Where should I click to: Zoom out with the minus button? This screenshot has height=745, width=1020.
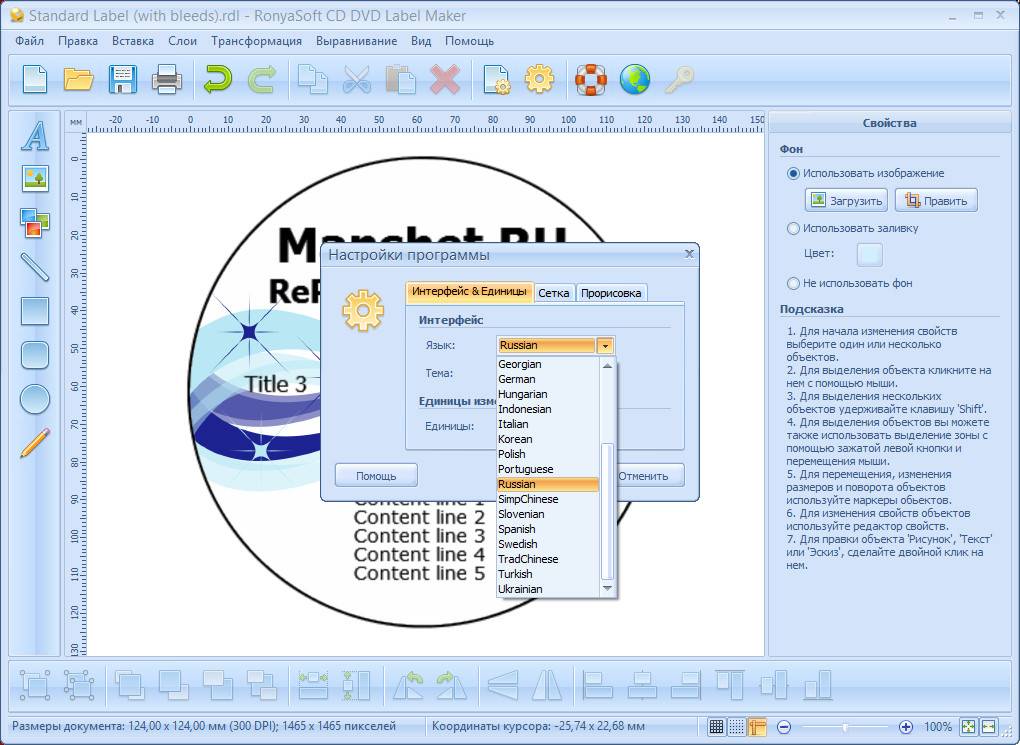coord(785,727)
